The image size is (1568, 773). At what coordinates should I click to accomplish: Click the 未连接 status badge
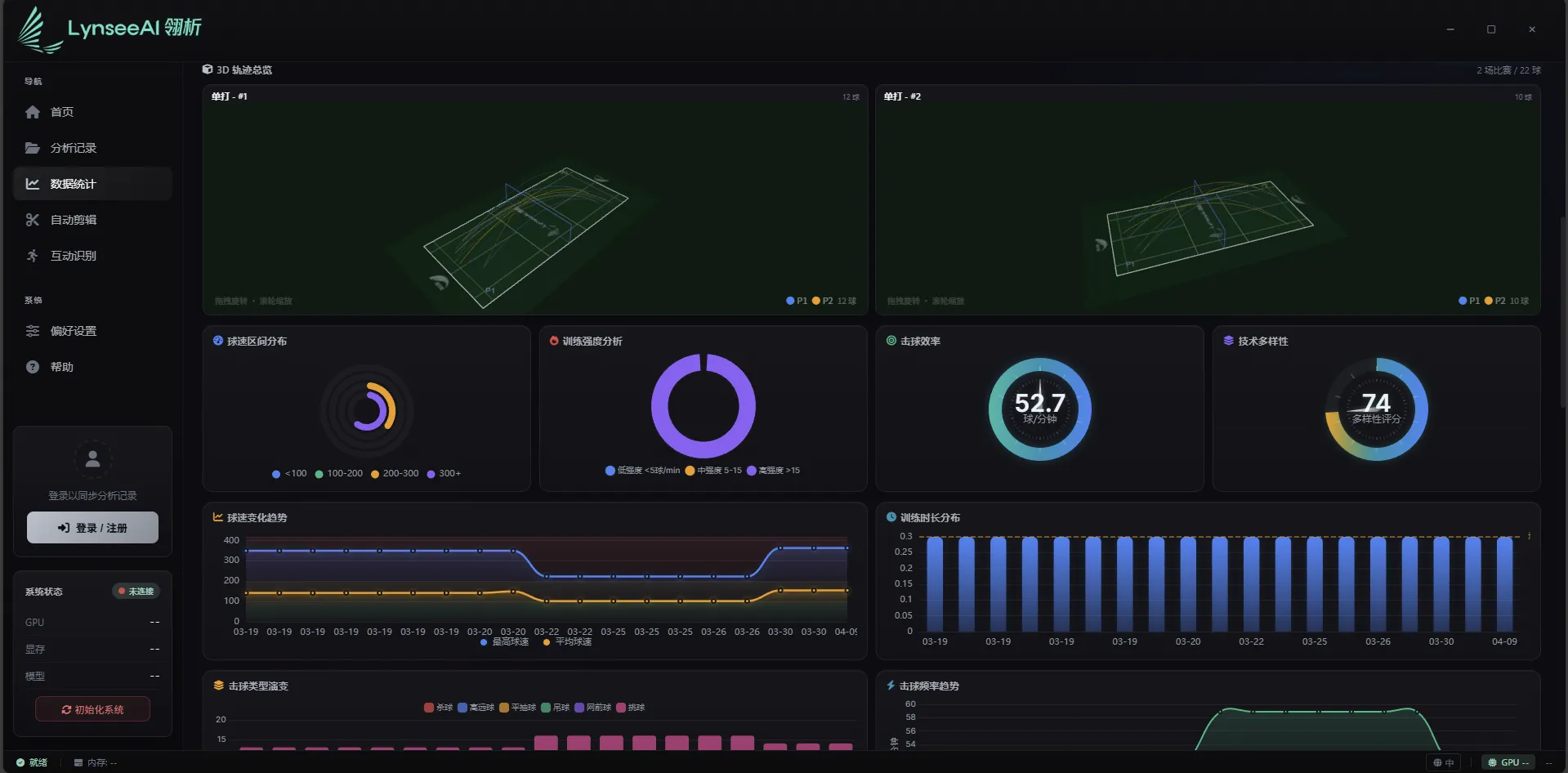[x=136, y=592]
